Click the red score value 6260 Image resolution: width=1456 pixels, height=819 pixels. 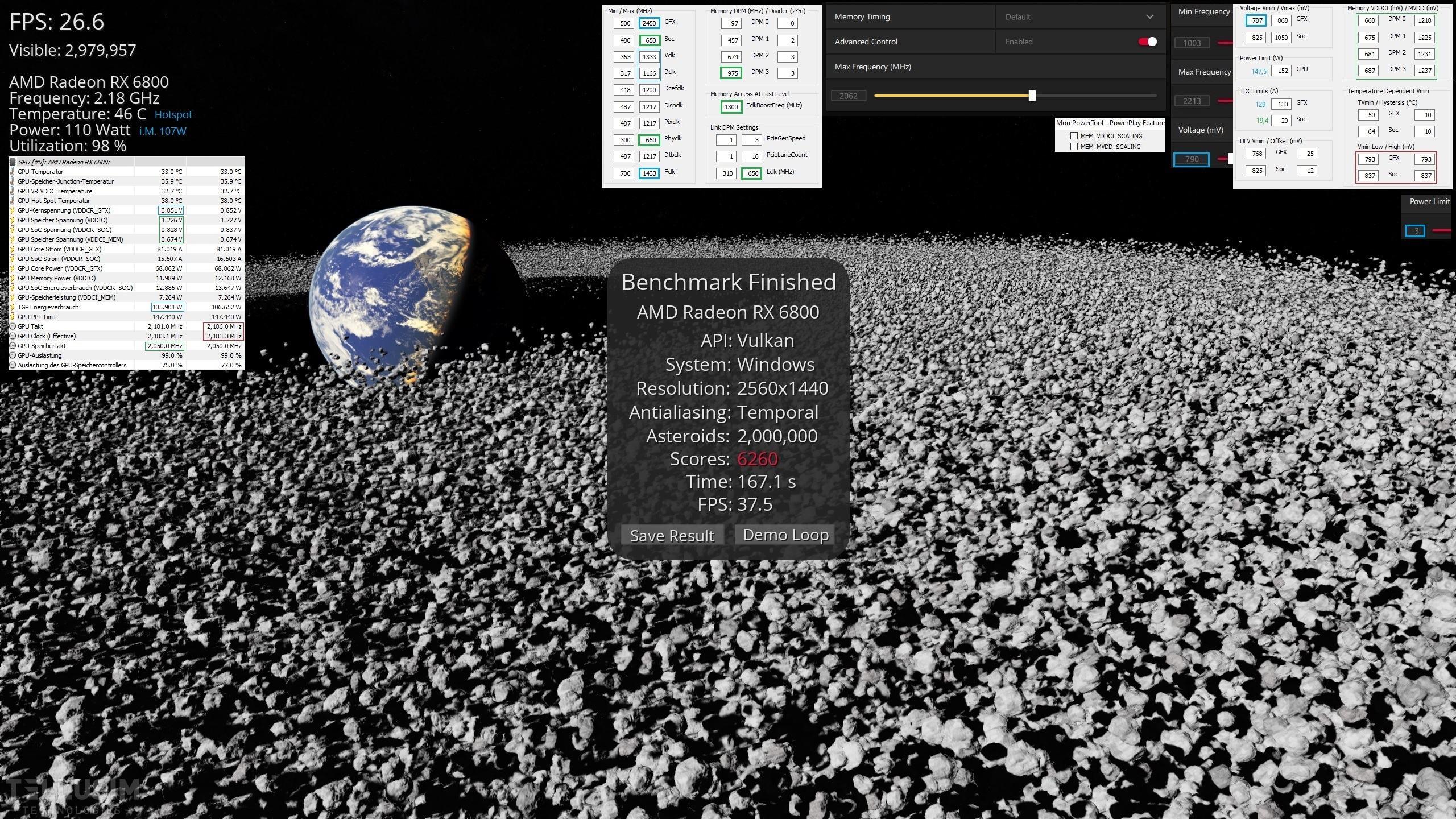(x=758, y=459)
